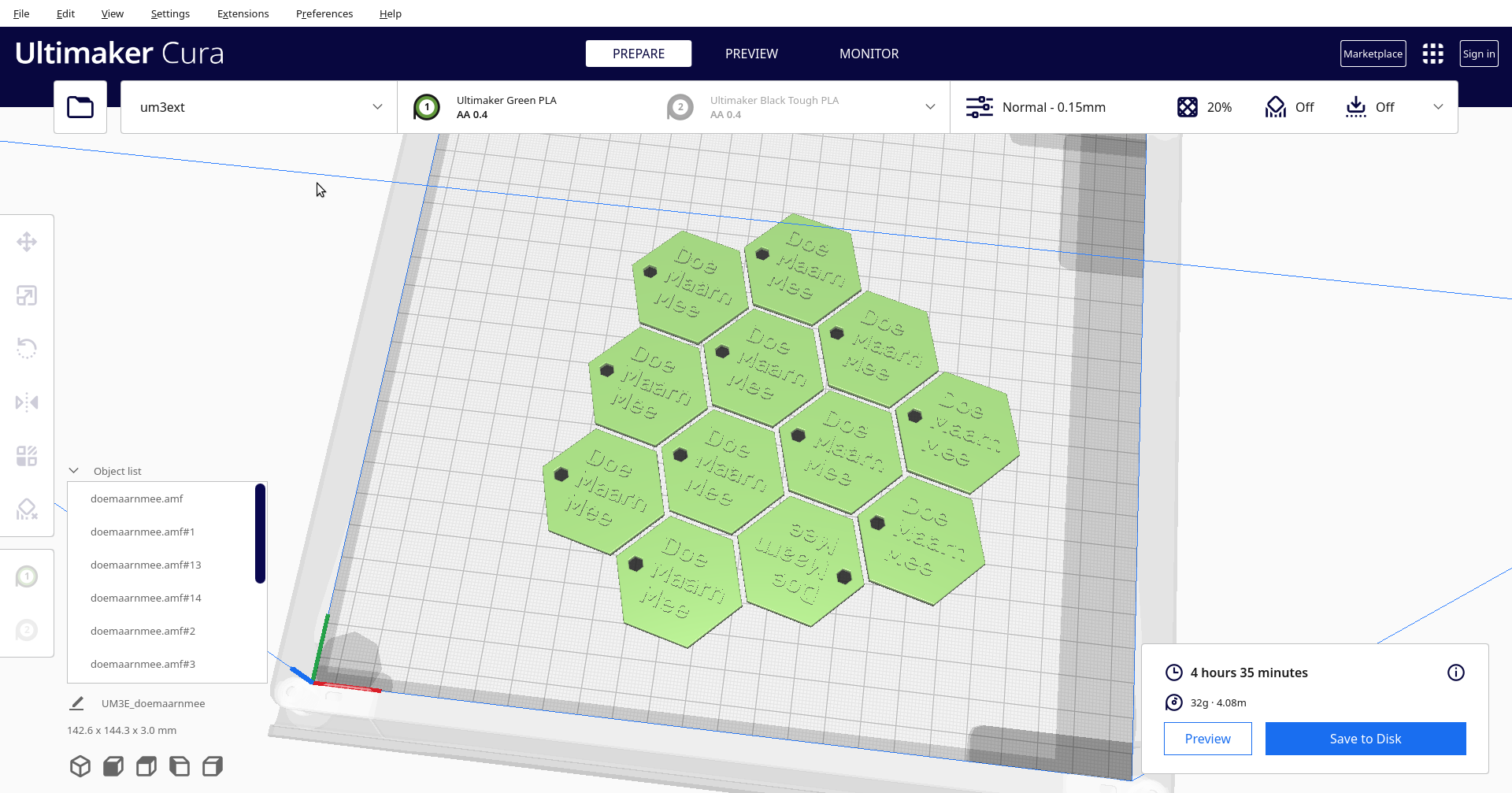Select Ultimaker Black Tough PLA extruder 2
The image size is (1512, 793).
click(x=753, y=107)
